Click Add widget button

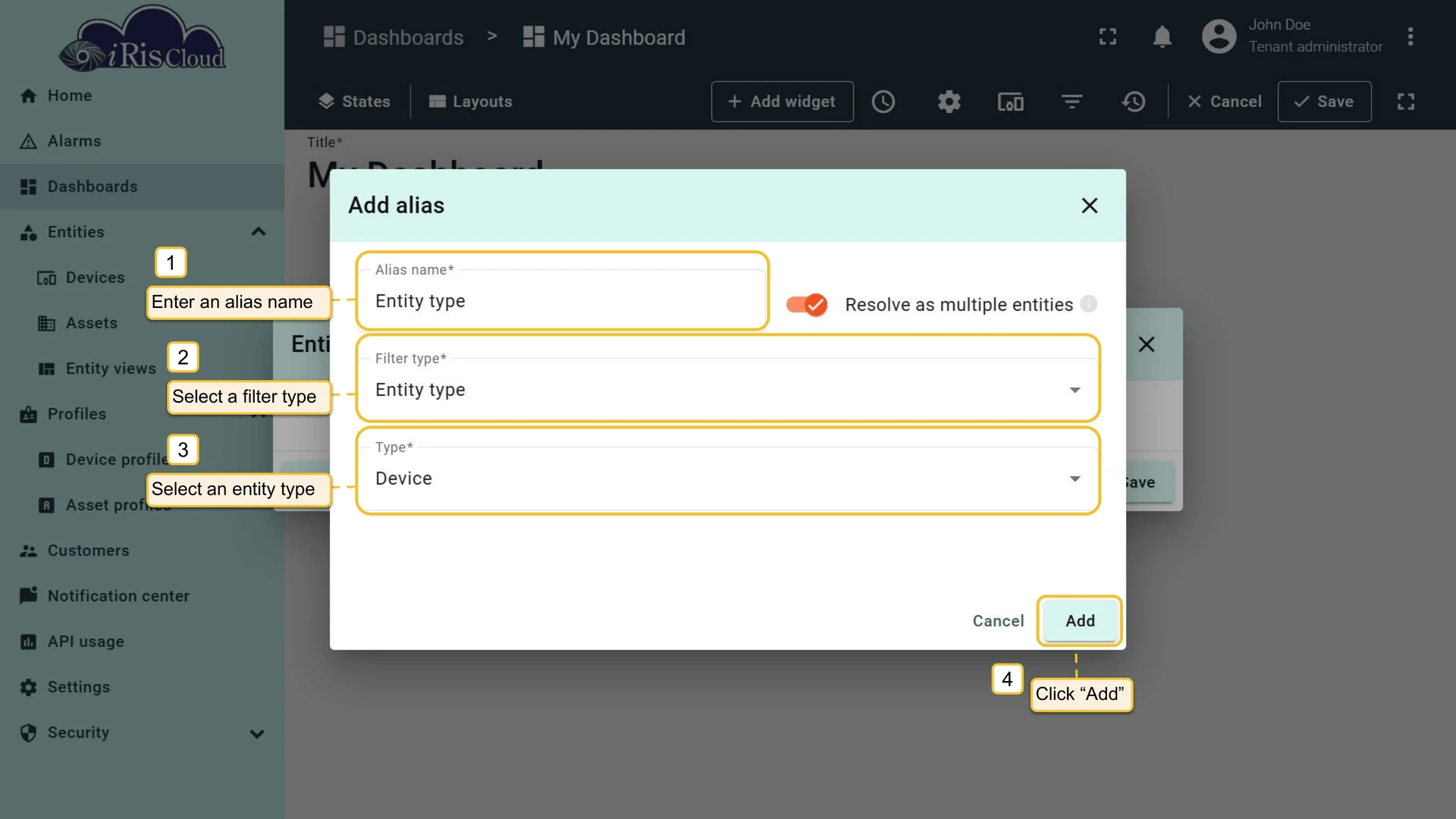(782, 102)
